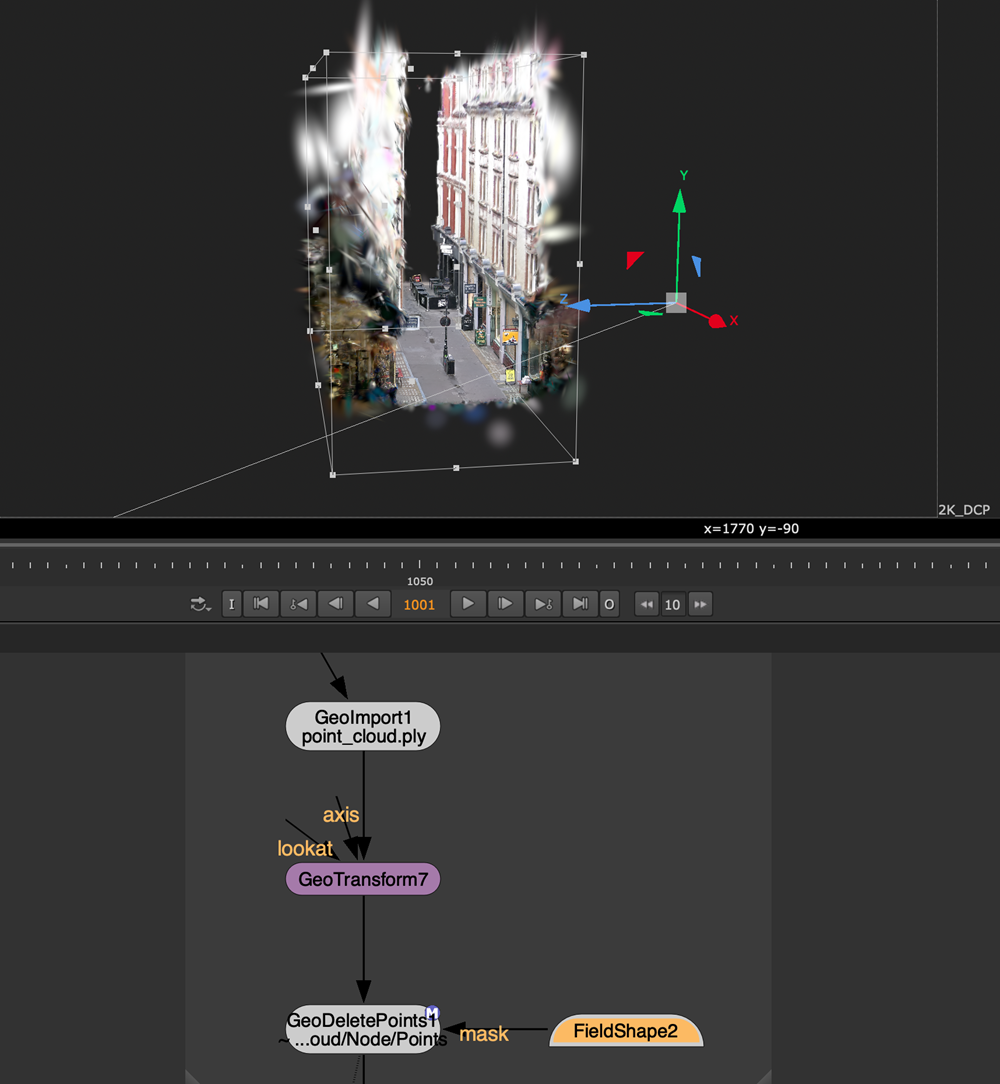Select the GeoImport1 node
Image resolution: width=1000 pixels, height=1084 pixels.
coord(363,726)
